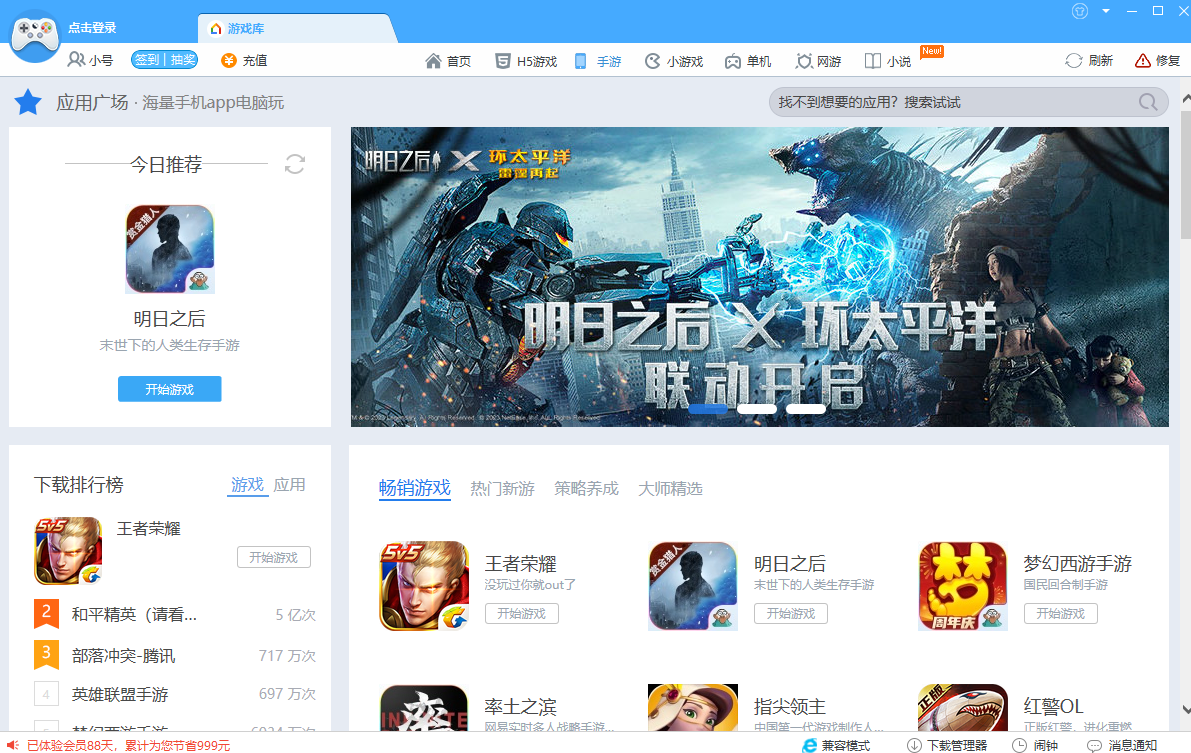Click the 充值 recharge coin icon
The height and width of the screenshot is (753, 1191).
coord(228,60)
